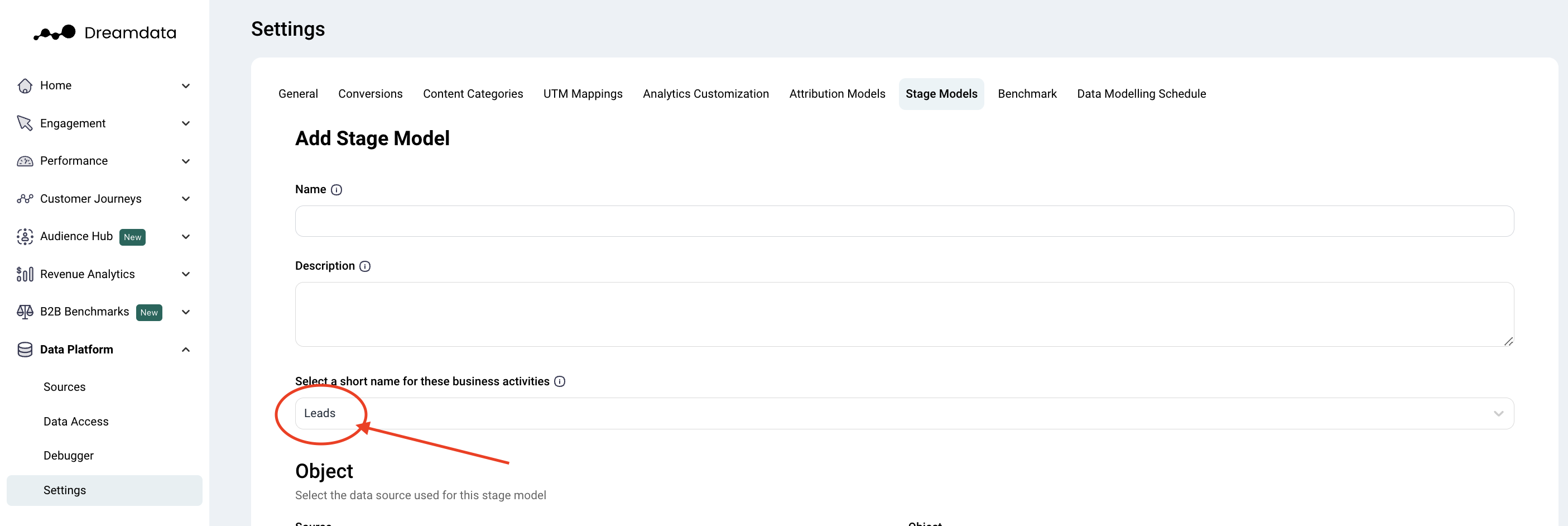
Task: Expand the Revenue Analytics chevron
Action: [x=186, y=275]
